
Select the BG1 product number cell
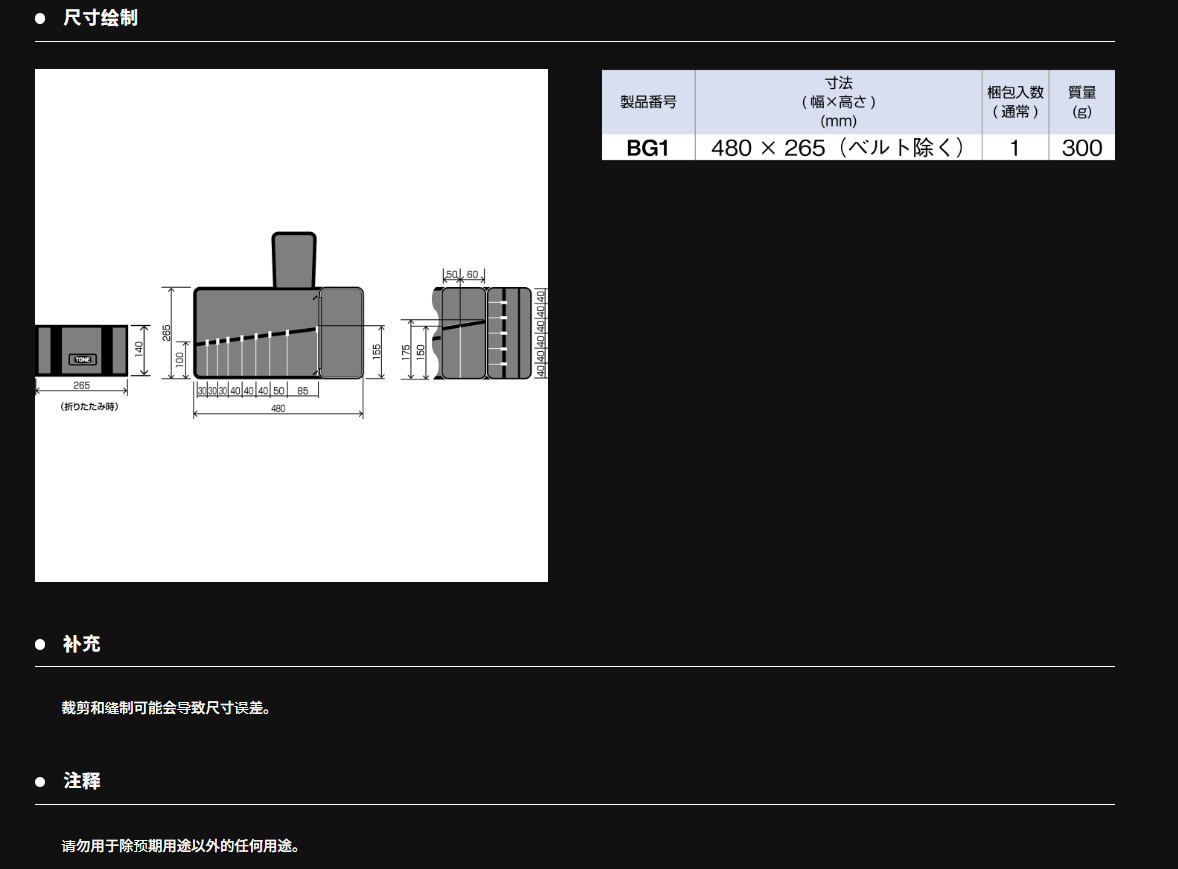648,148
